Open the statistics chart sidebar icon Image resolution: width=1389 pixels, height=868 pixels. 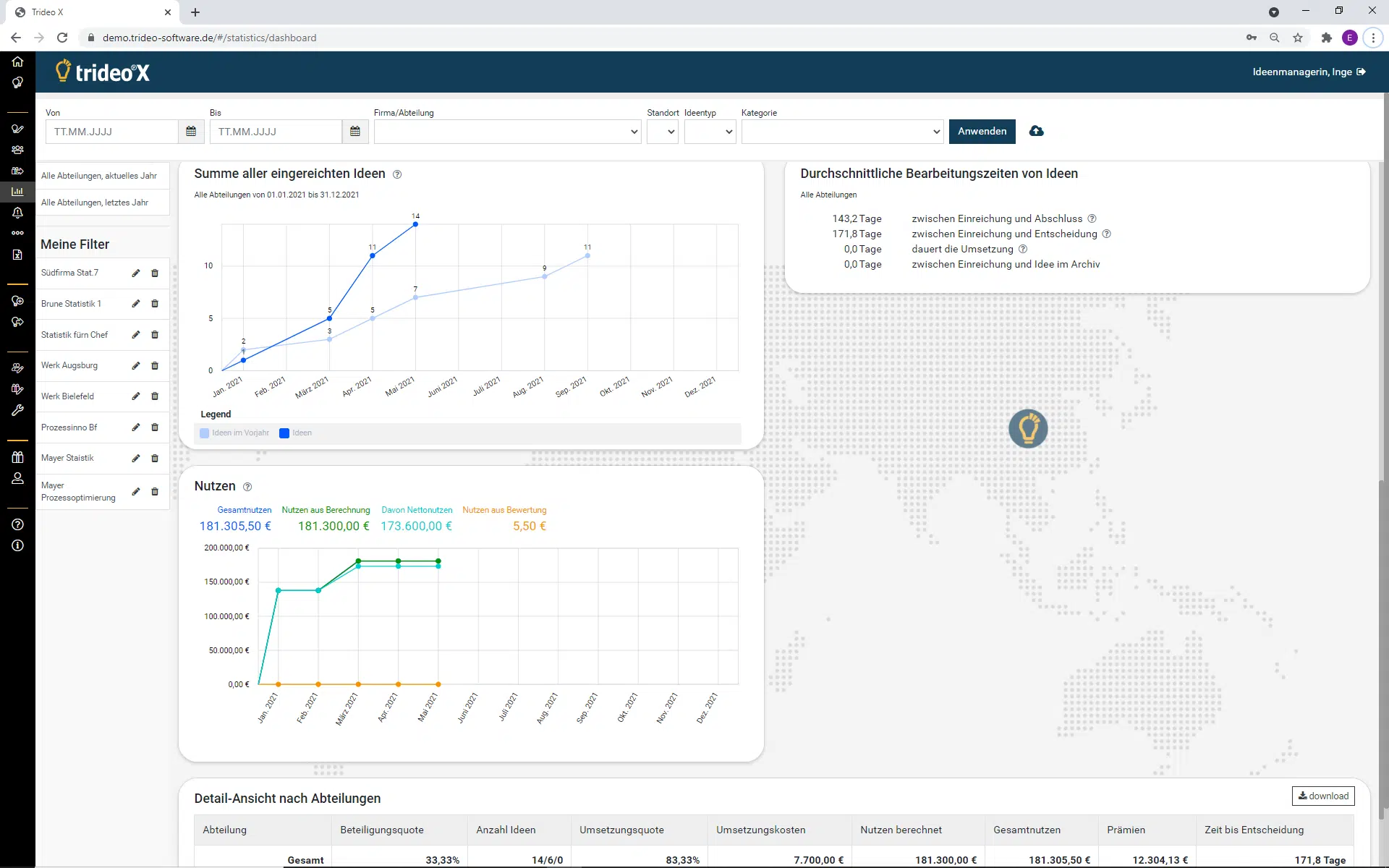17,192
